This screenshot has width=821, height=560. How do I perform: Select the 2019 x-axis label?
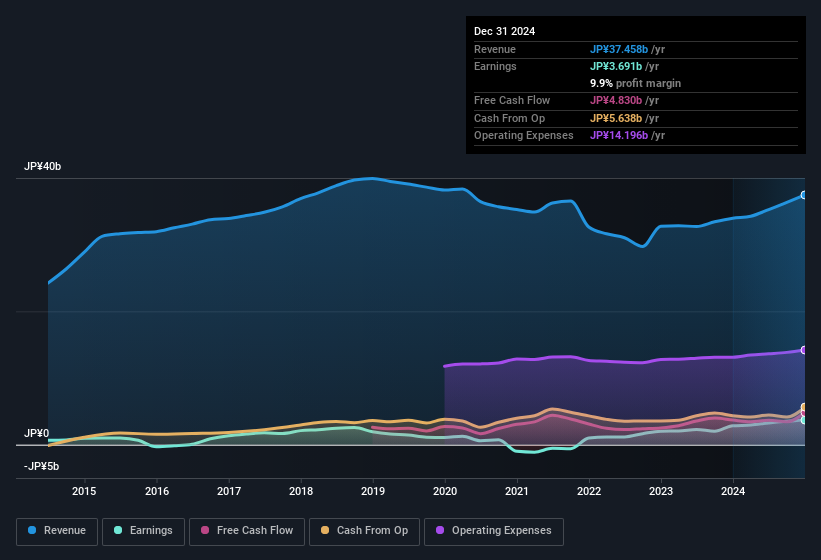click(372, 491)
